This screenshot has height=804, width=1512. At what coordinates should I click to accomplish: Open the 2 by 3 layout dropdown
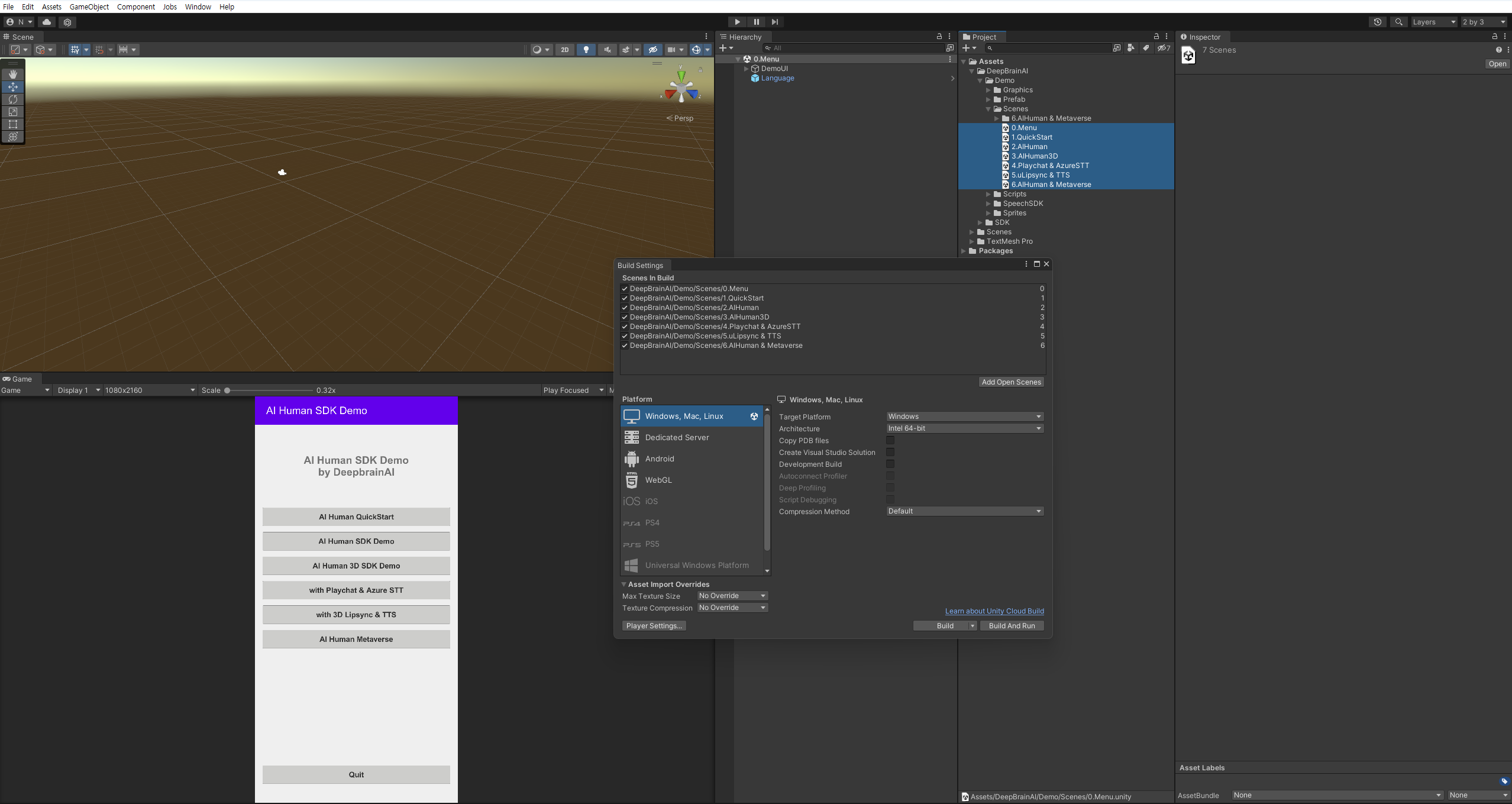(1484, 22)
